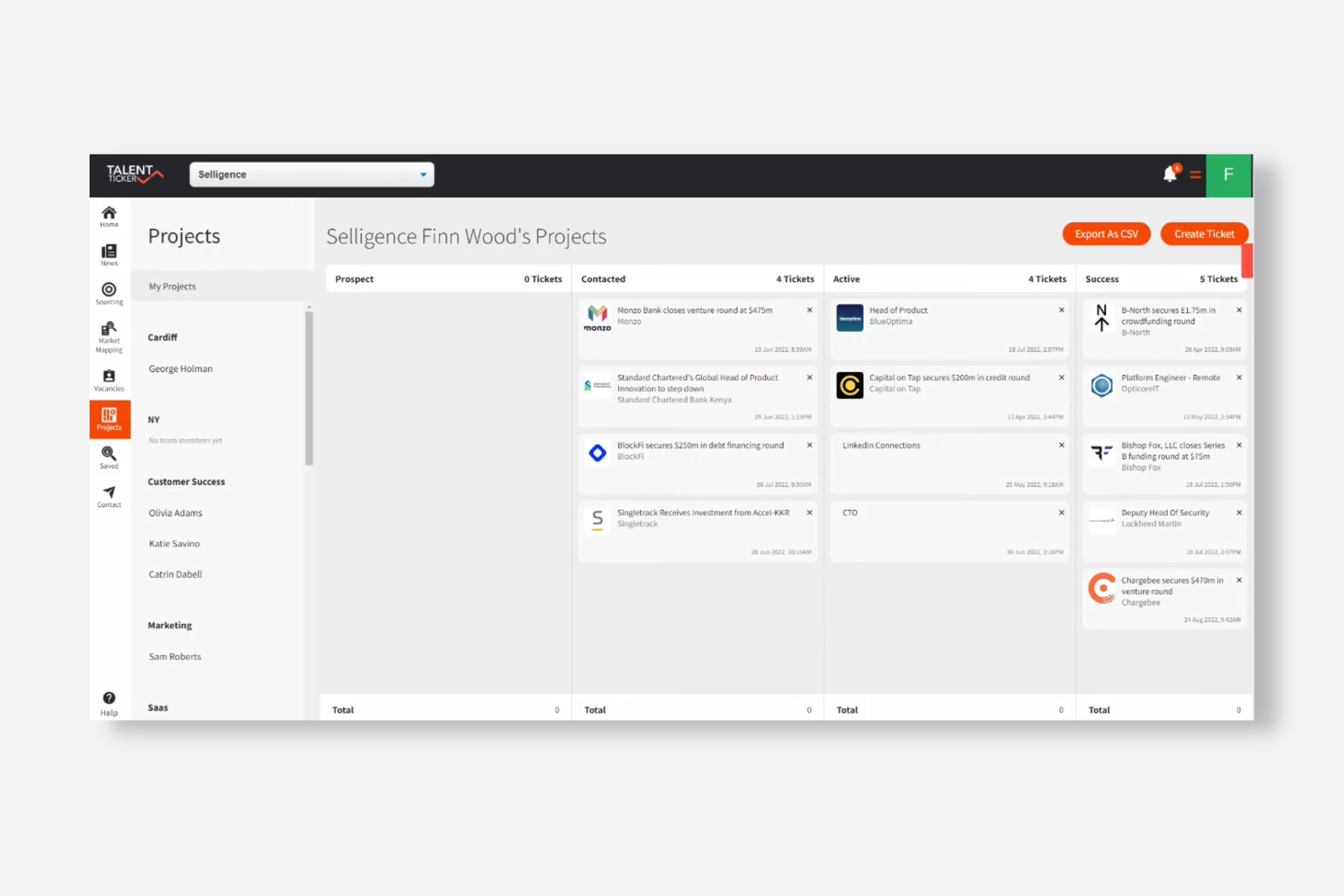
Task: Open Platform Engineer - Remote ticket
Action: (x=1164, y=396)
